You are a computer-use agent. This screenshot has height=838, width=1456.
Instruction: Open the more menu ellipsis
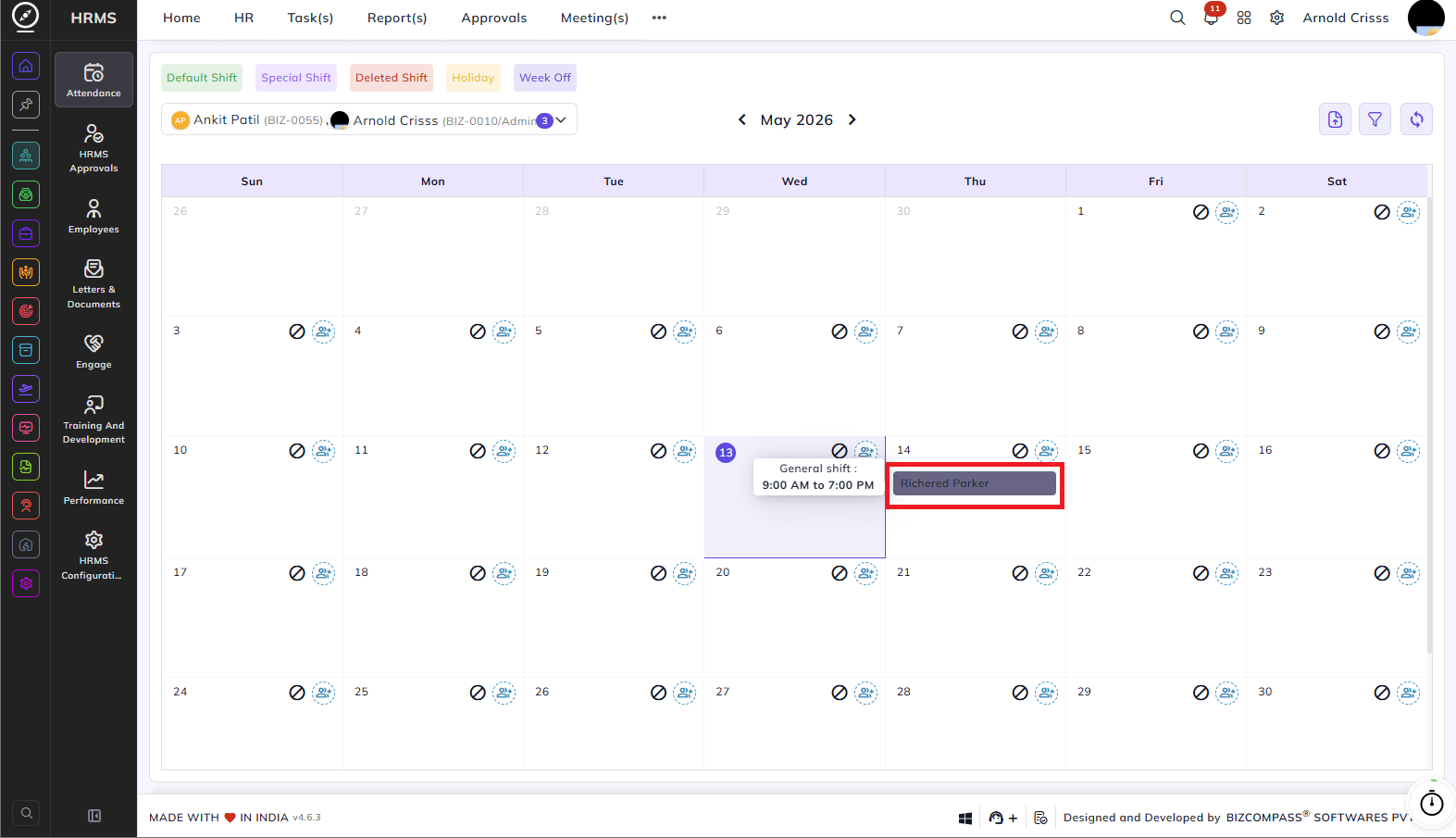(x=659, y=18)
